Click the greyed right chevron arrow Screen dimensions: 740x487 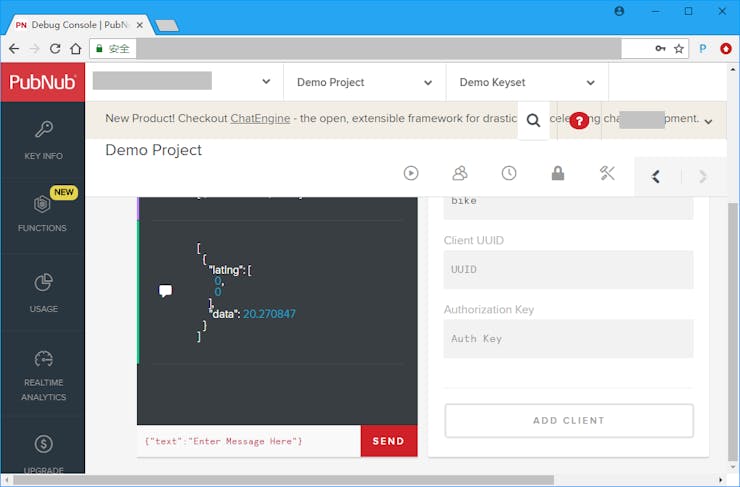tap(703, 176)
